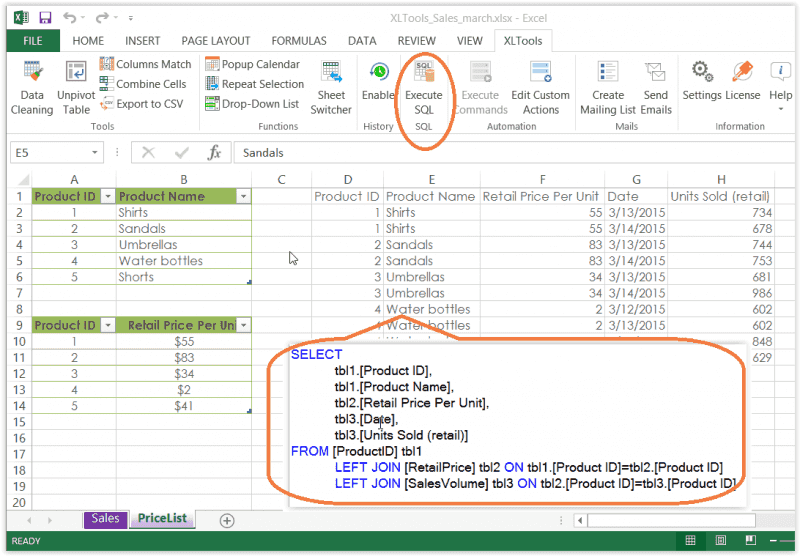This screenshot has height=556, width=800.
Task: Open the Popup Calendar
Action: pyautogui.click(x=253, y=64)
